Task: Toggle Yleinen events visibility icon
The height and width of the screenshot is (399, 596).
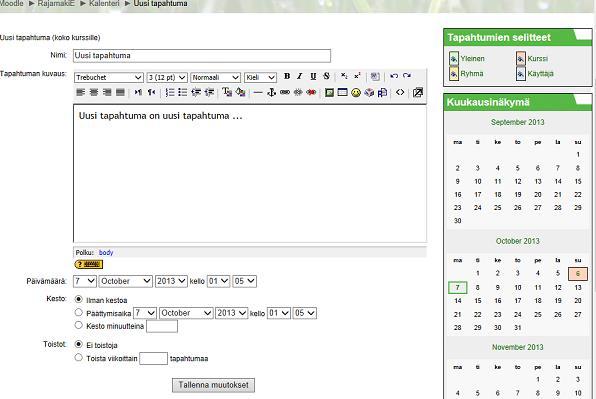Action: [454, 59]
